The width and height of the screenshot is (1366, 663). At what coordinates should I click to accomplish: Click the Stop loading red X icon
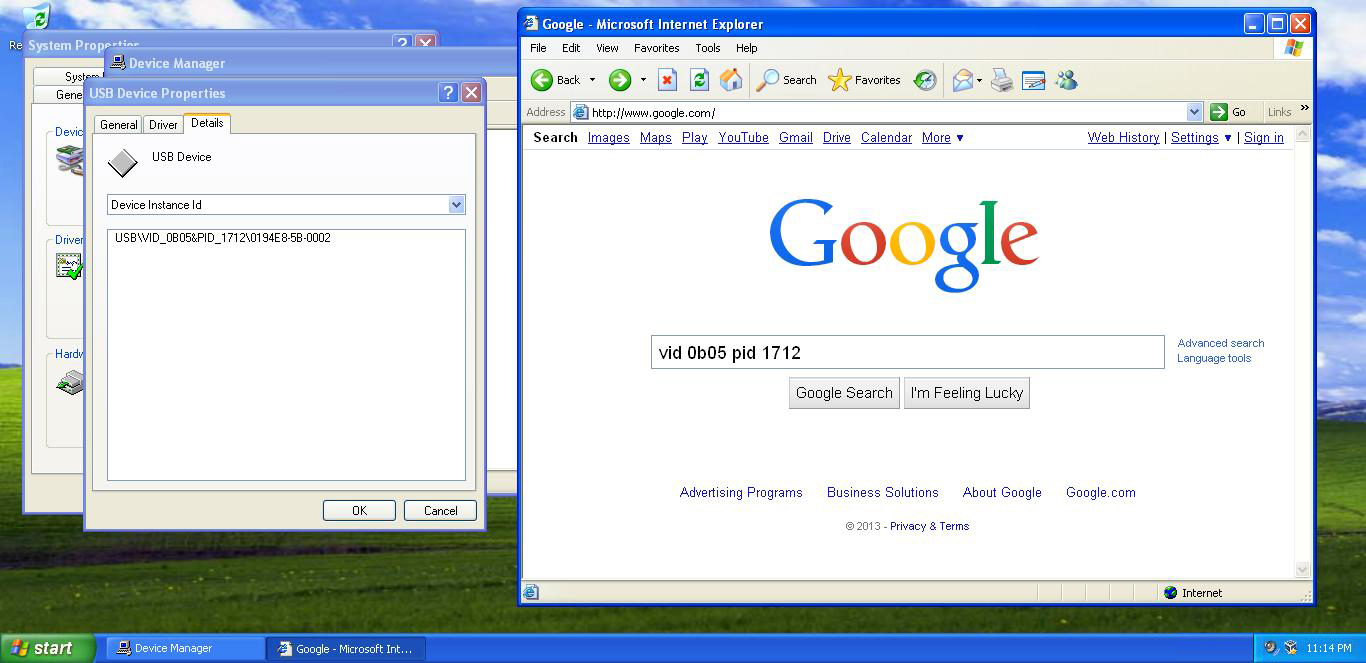pyautogui.click(x=667, y=80)
